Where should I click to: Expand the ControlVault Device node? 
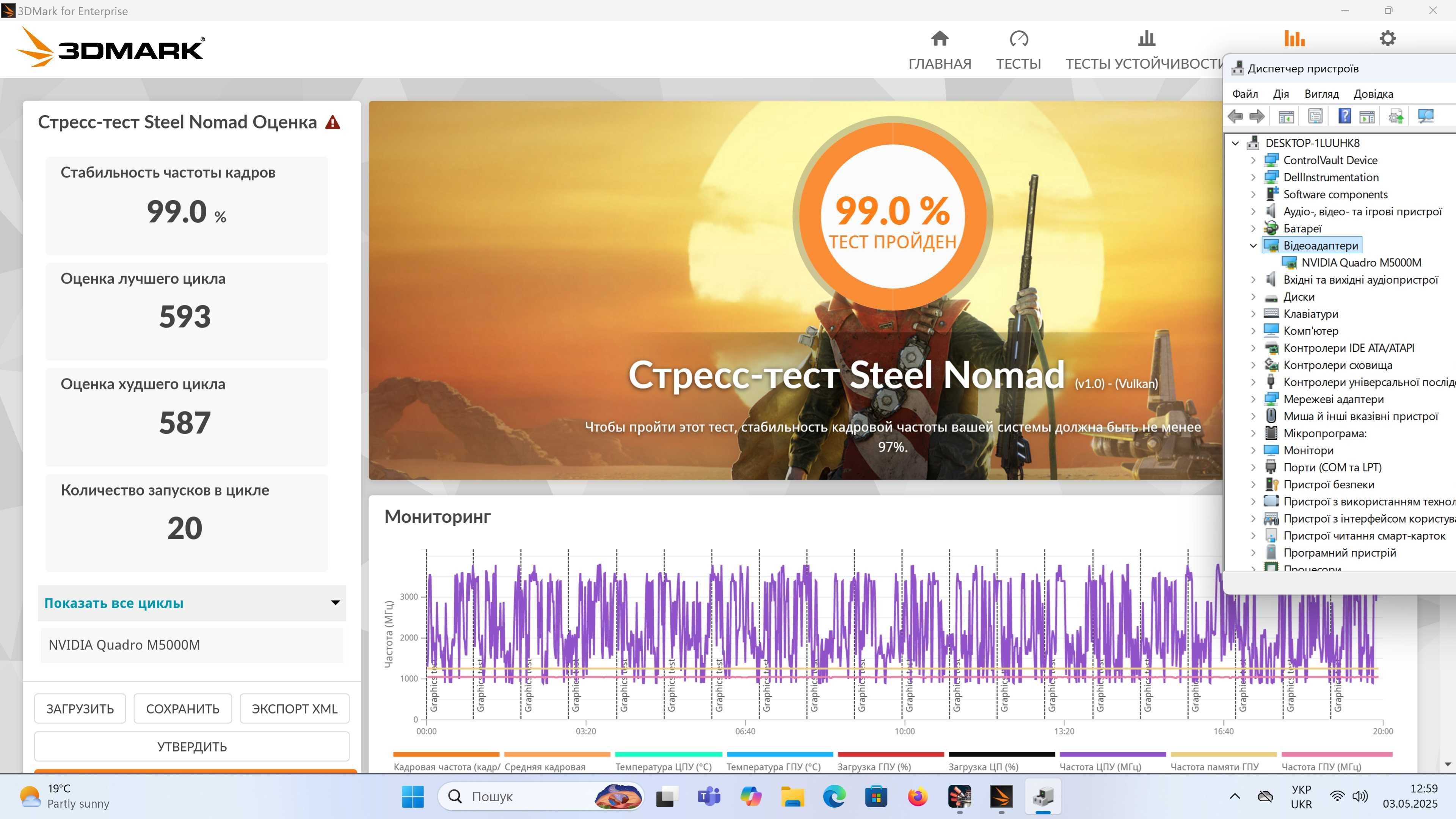[1253, 160]
